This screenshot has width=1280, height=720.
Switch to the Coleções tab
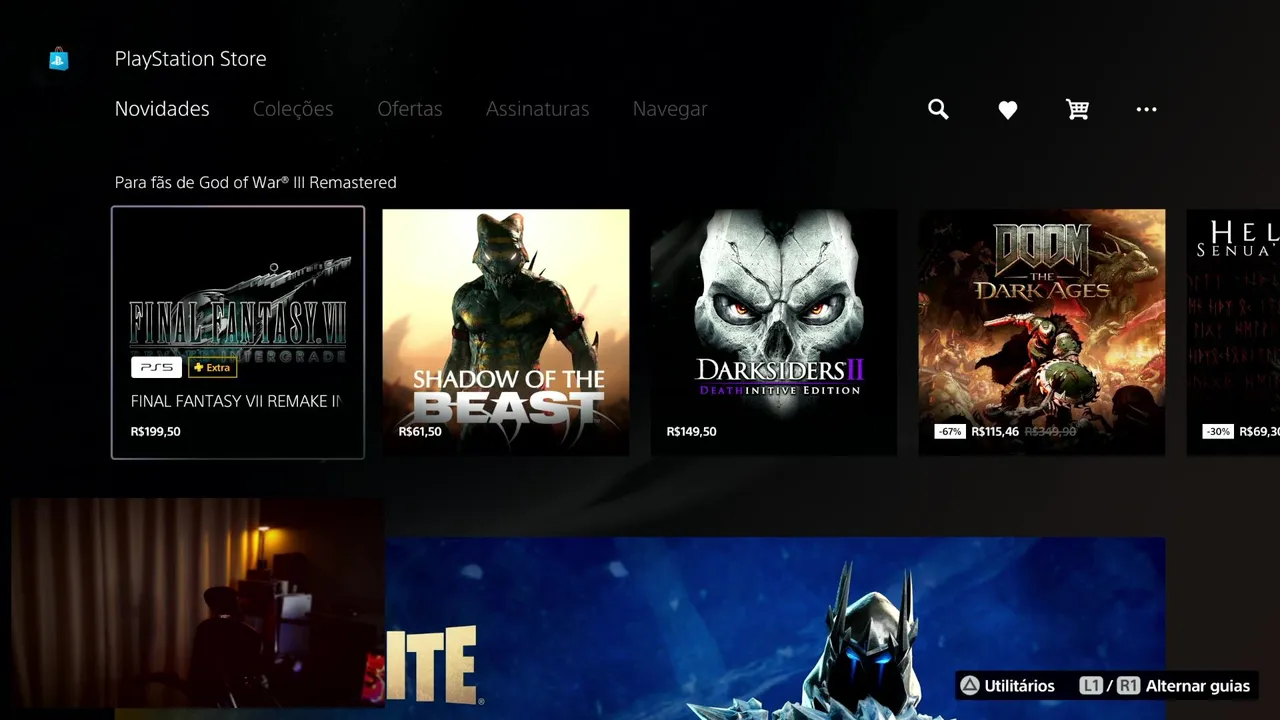[293, 109]
